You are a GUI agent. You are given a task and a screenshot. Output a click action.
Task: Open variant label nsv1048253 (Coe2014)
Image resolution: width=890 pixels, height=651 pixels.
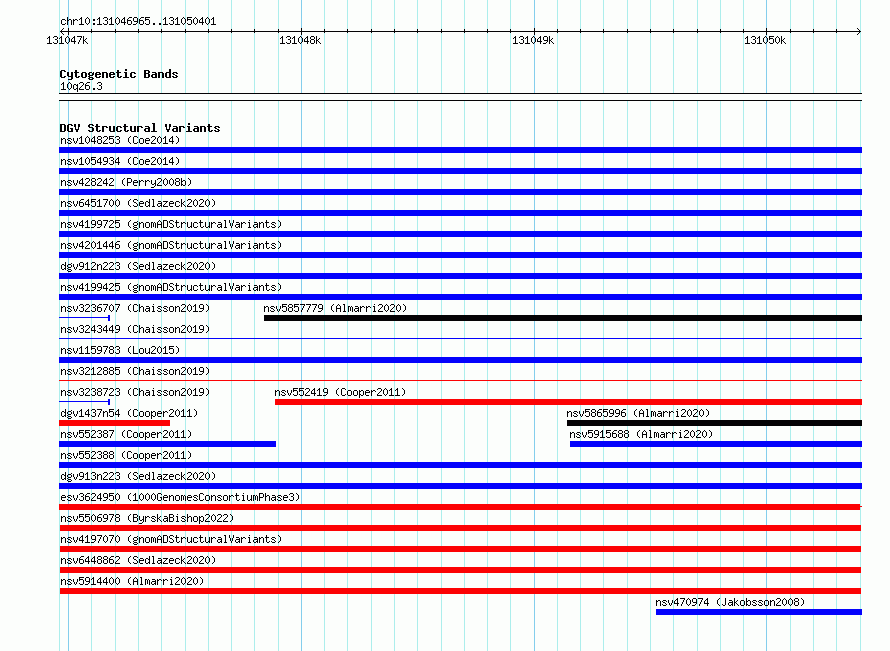120,140
